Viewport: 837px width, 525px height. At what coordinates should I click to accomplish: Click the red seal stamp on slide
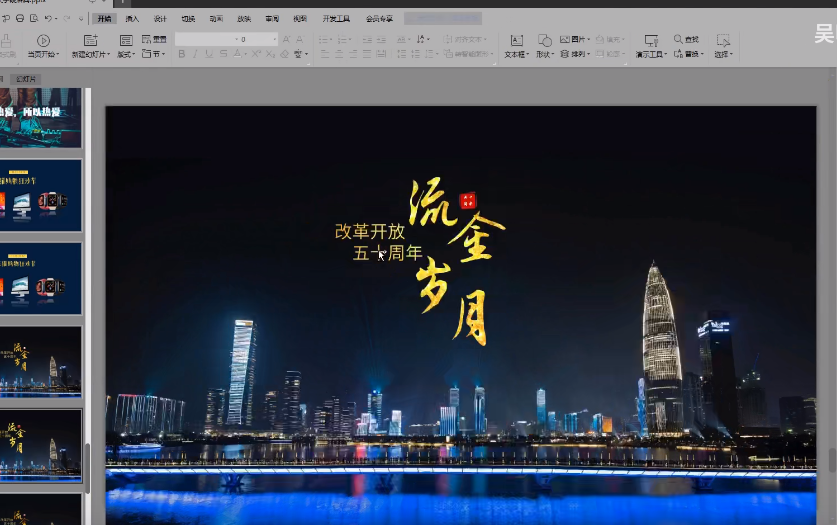tap(468, 201)
